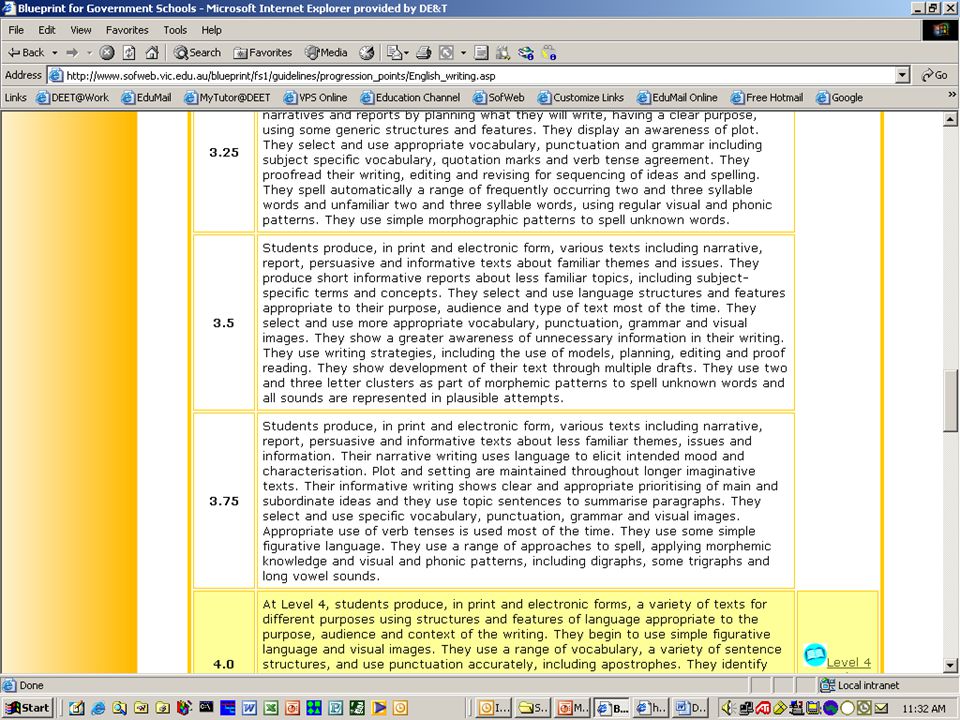Launch Microsoft Excel from Quick Launch
This screenshot has height=720, width=960.
[271, 708]
